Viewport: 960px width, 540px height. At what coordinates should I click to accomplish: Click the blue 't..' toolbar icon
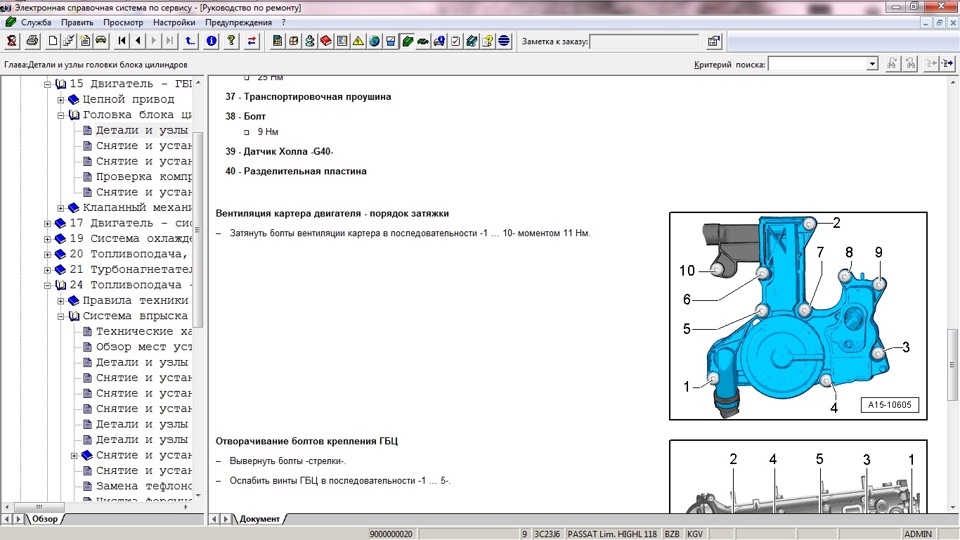click(x=190, y=41)
